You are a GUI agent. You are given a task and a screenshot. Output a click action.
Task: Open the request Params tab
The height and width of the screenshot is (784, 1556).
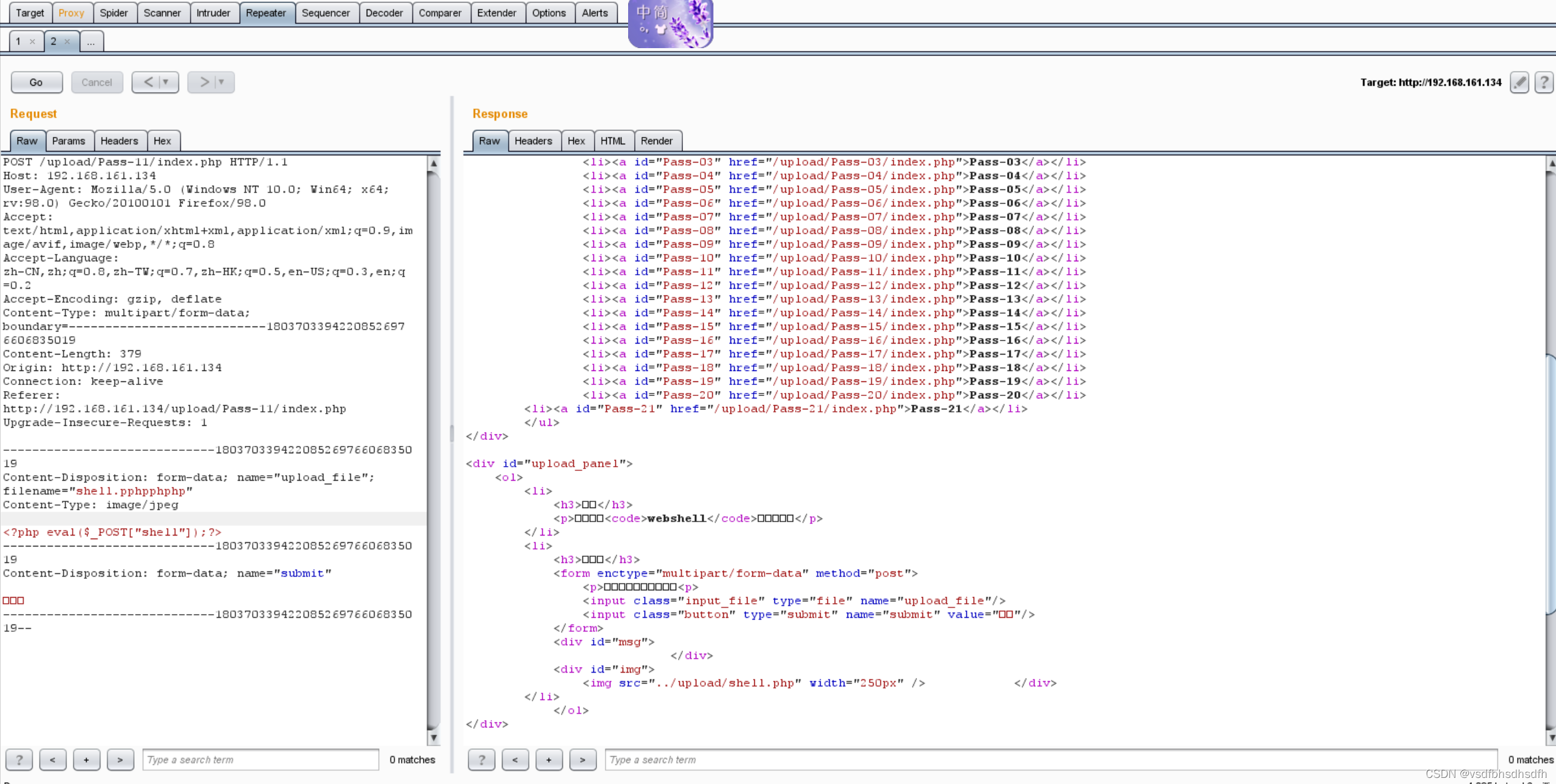click(68, 141)
